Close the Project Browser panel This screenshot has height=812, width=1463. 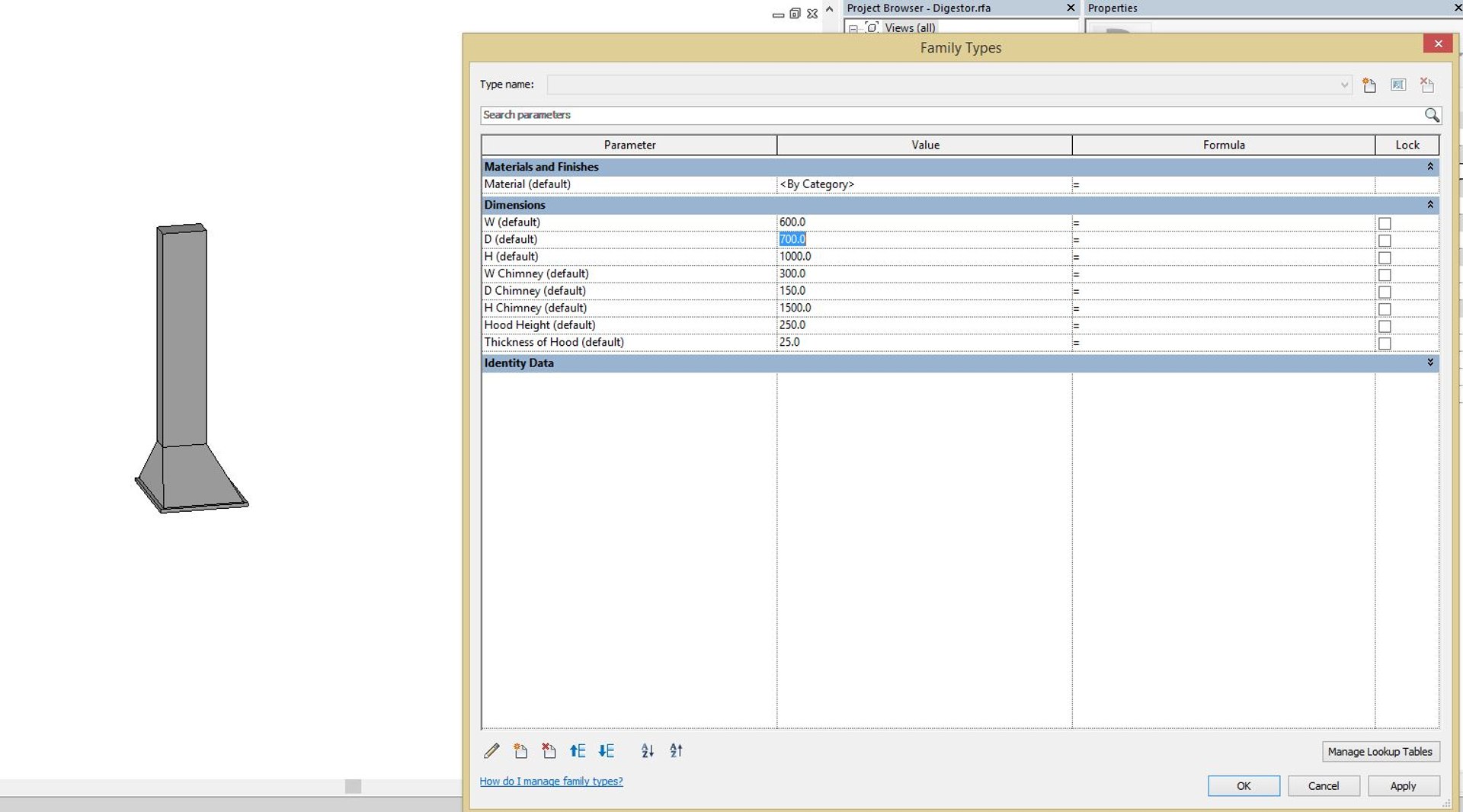coord(1071,8)
